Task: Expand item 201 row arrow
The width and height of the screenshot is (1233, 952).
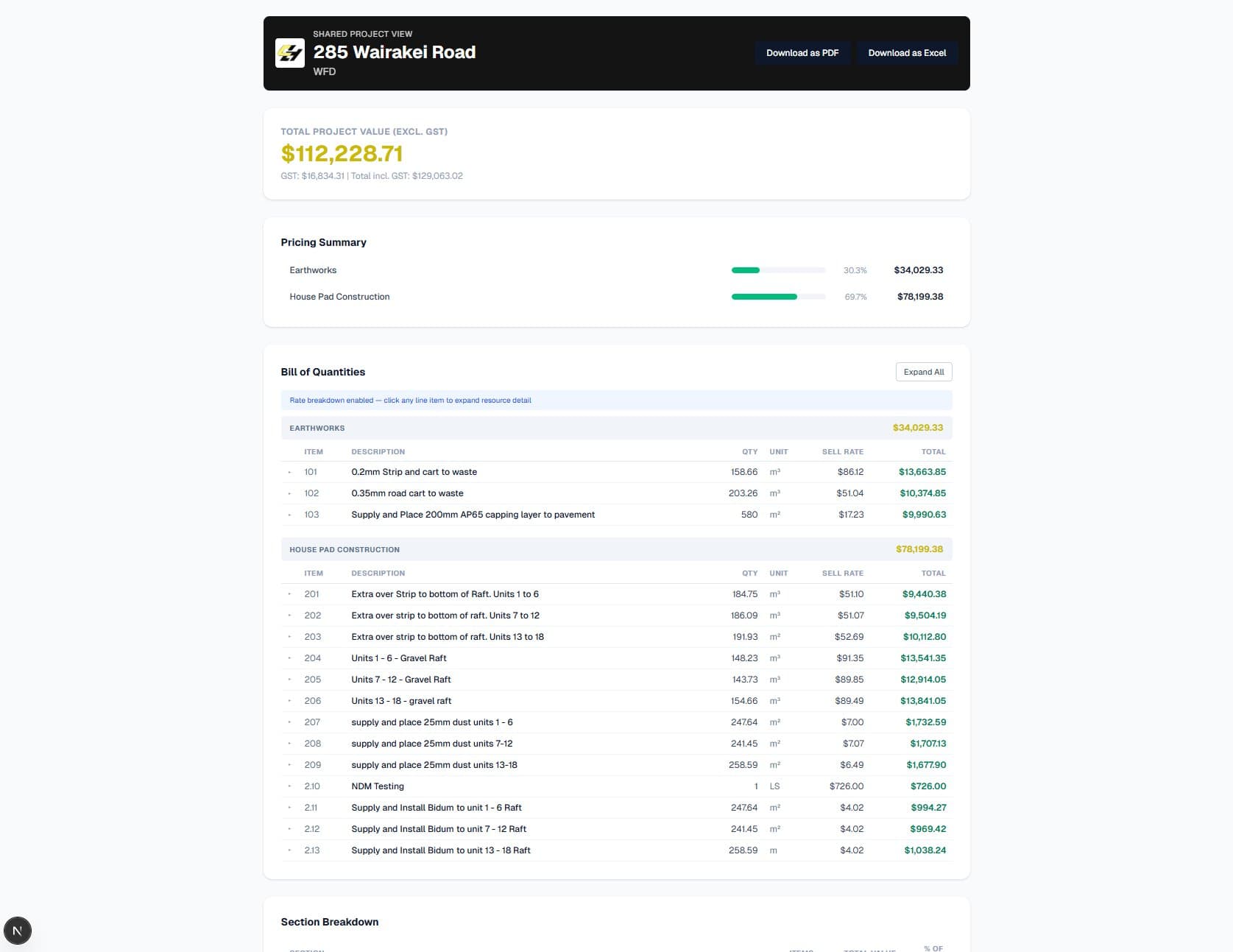Action: click(289, 594)
